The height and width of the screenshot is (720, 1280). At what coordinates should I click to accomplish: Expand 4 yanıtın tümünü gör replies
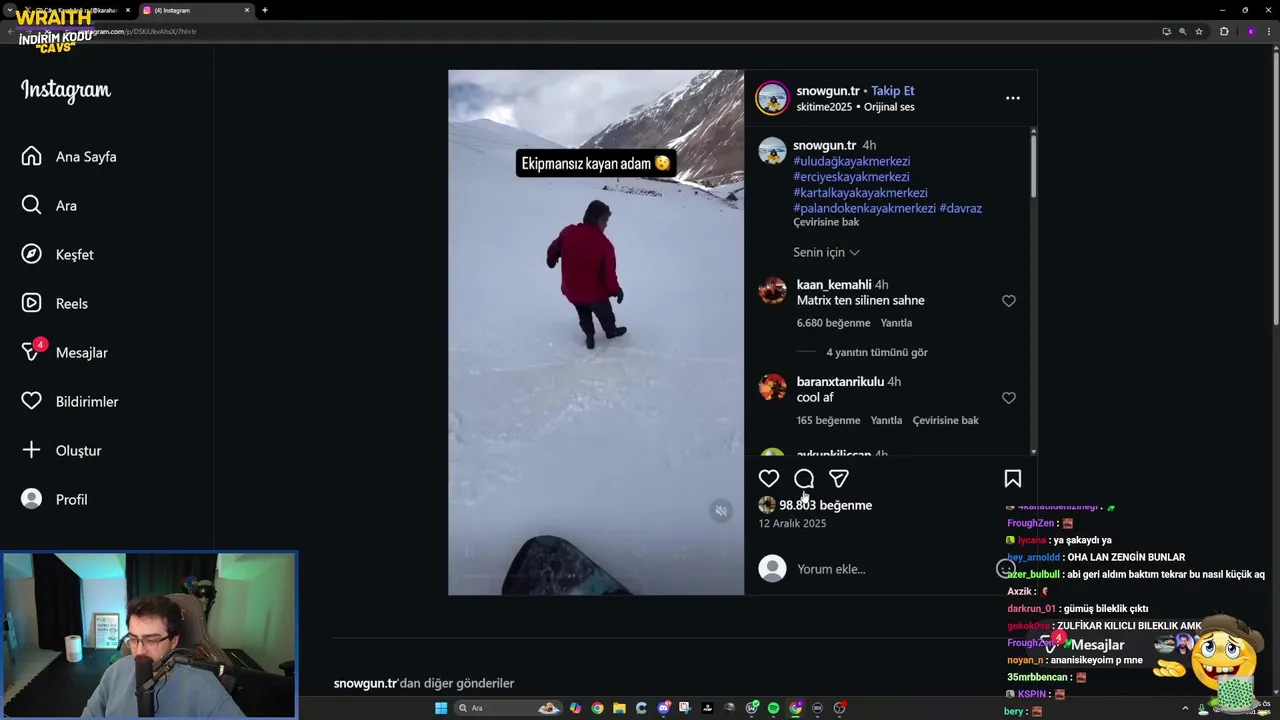[877, 353]
